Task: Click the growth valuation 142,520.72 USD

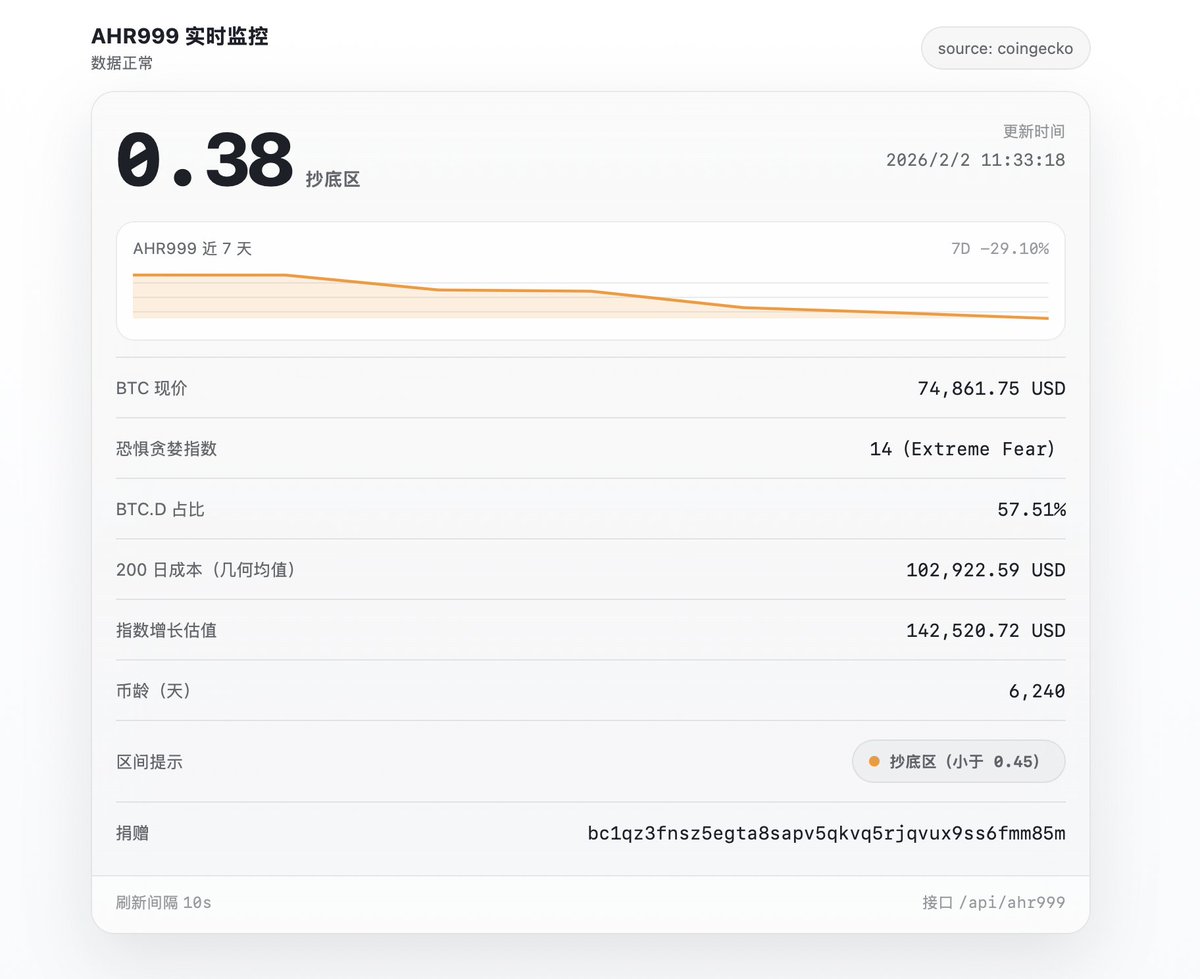Action: click(x=985, y=631)
